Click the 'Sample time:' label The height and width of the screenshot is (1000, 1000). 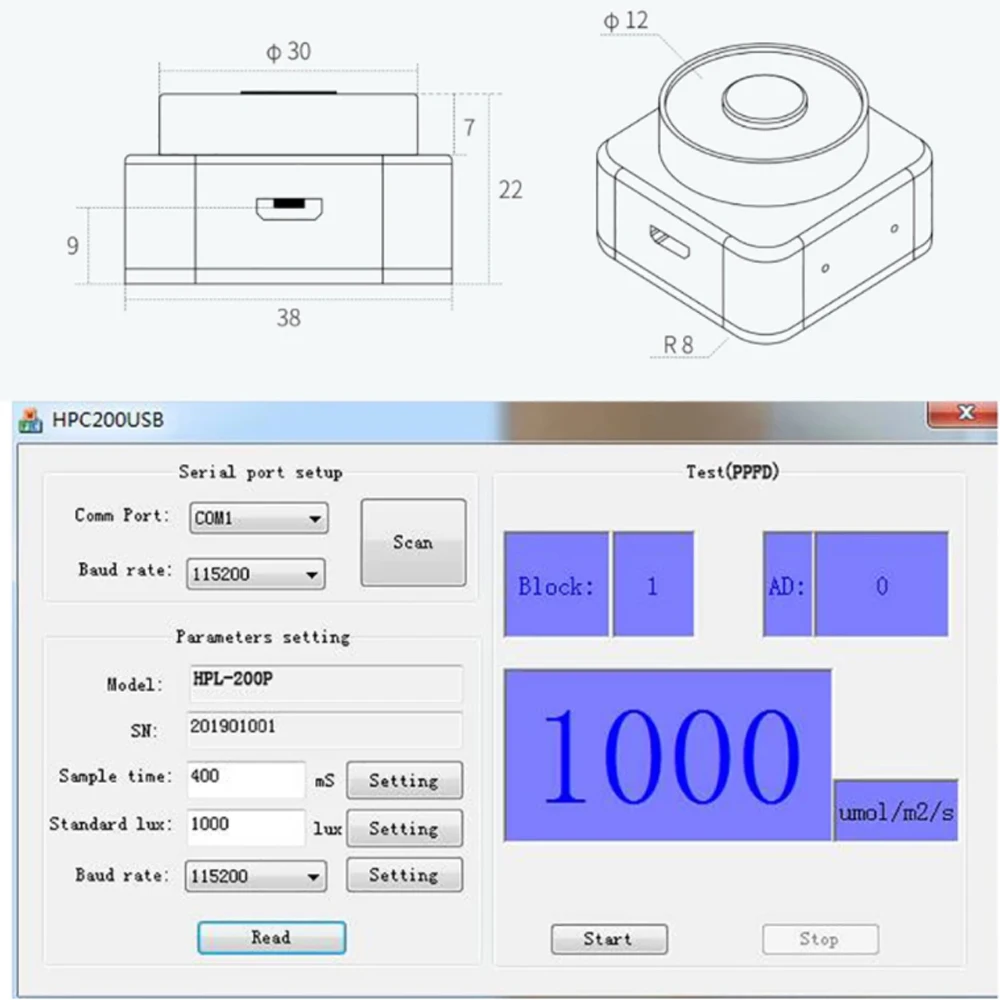tap(115, 776)
